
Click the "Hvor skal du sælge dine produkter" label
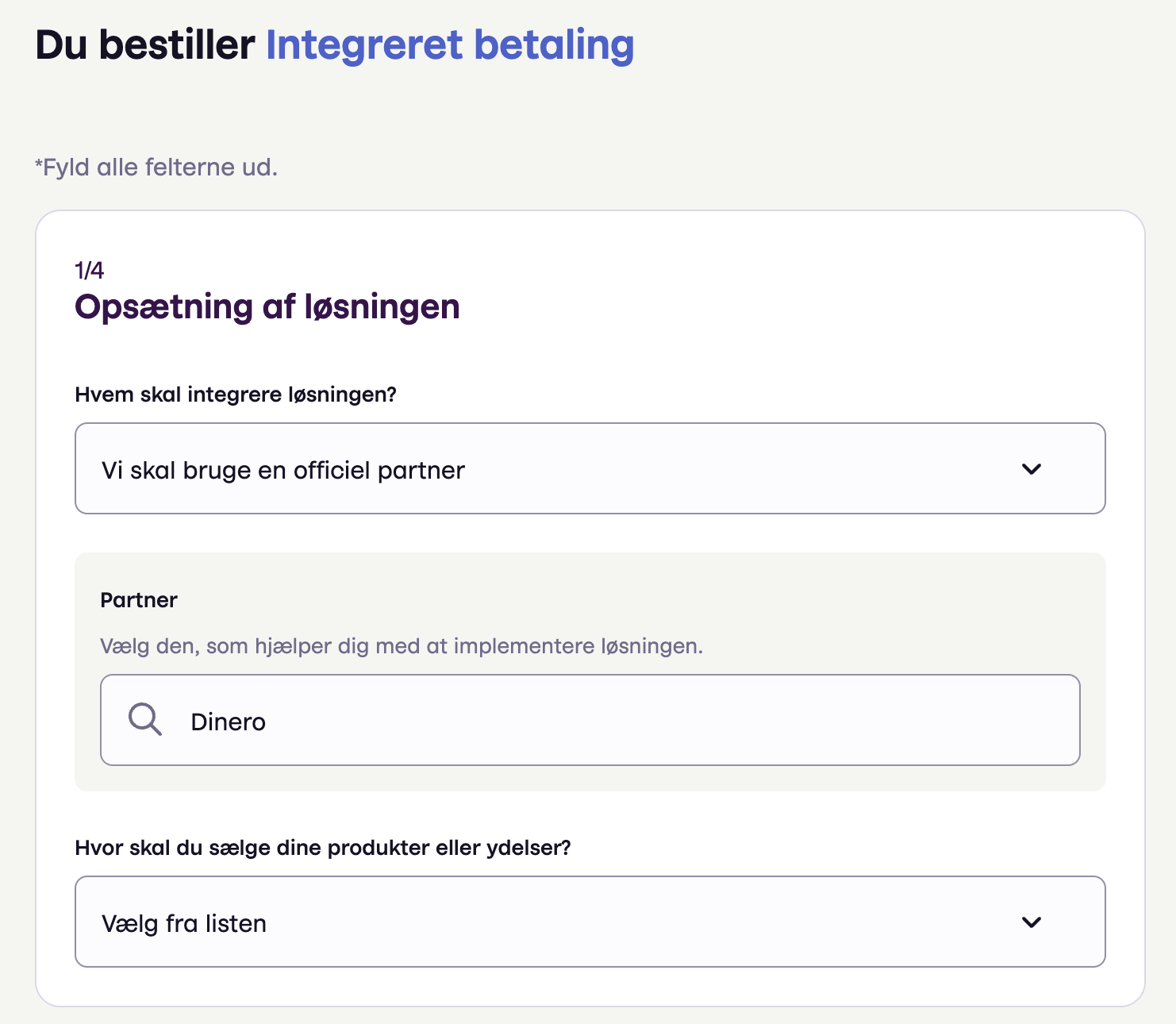323,848
